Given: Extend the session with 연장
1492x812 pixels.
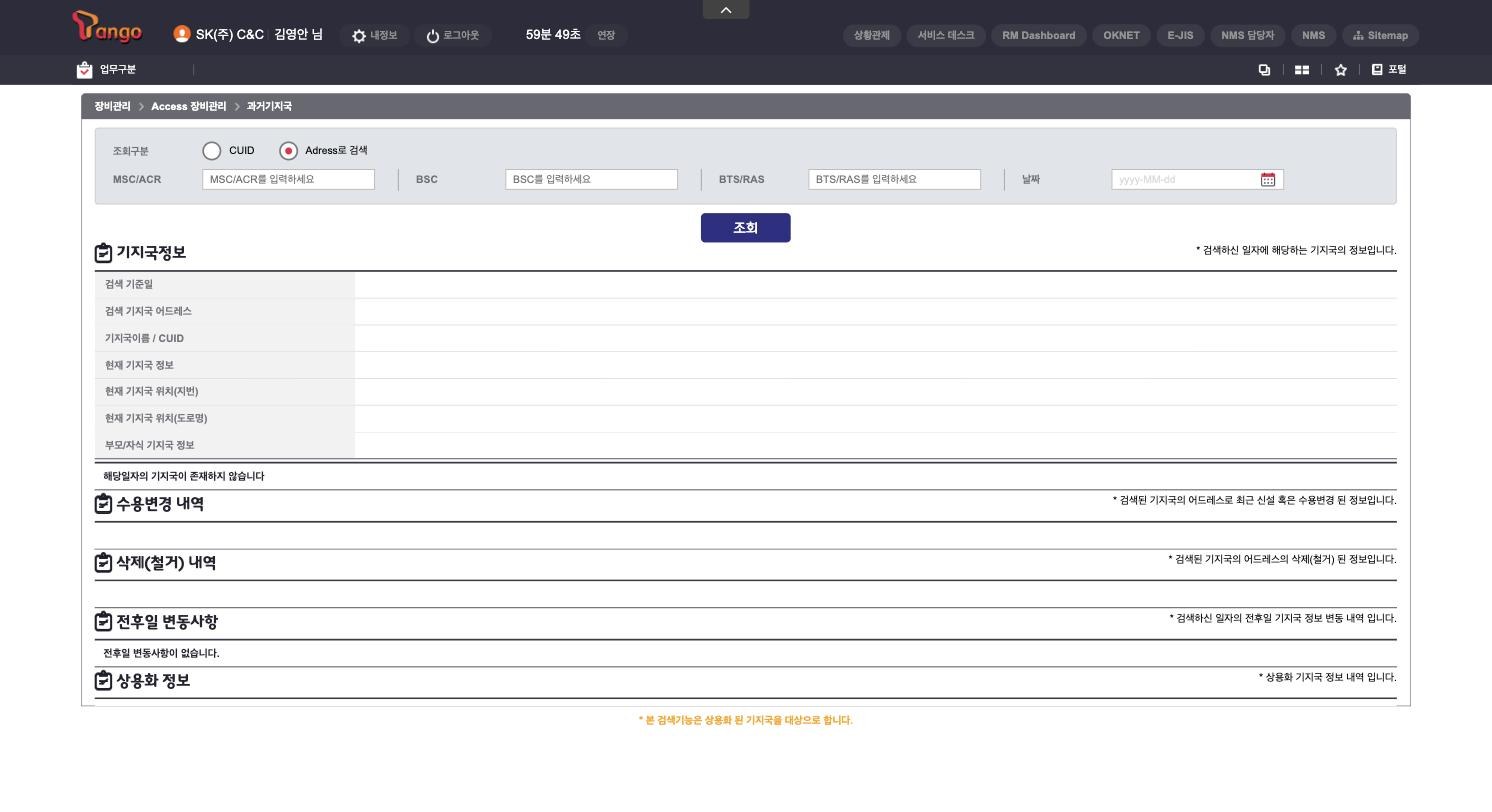Looking at the screenshot, I should (606, 35).
